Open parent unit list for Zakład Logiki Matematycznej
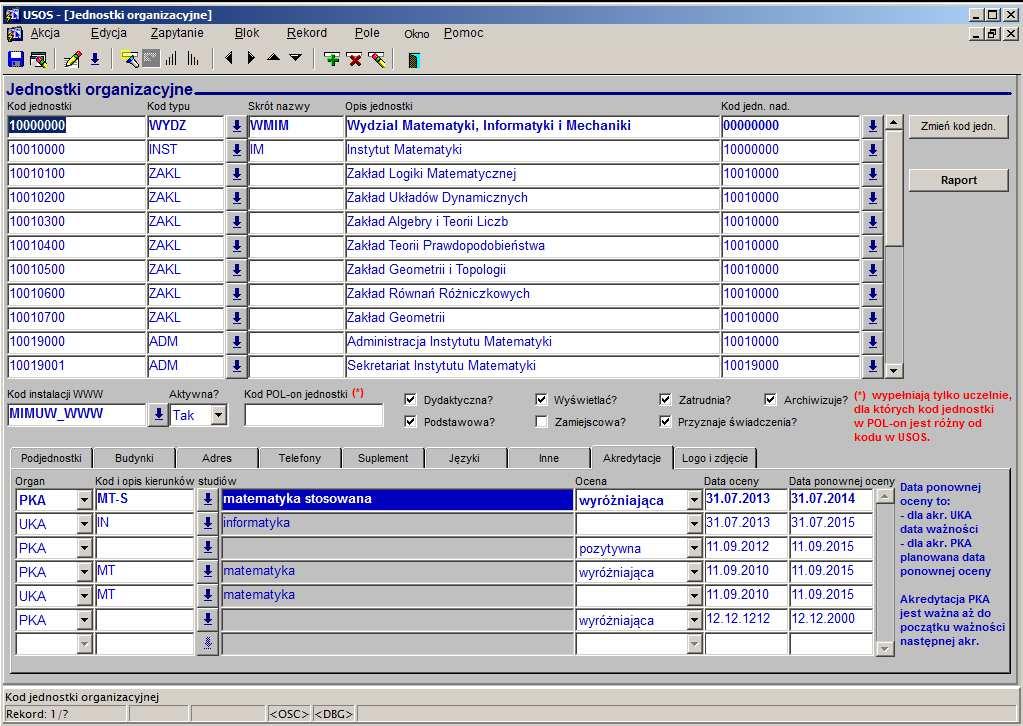 872,175
